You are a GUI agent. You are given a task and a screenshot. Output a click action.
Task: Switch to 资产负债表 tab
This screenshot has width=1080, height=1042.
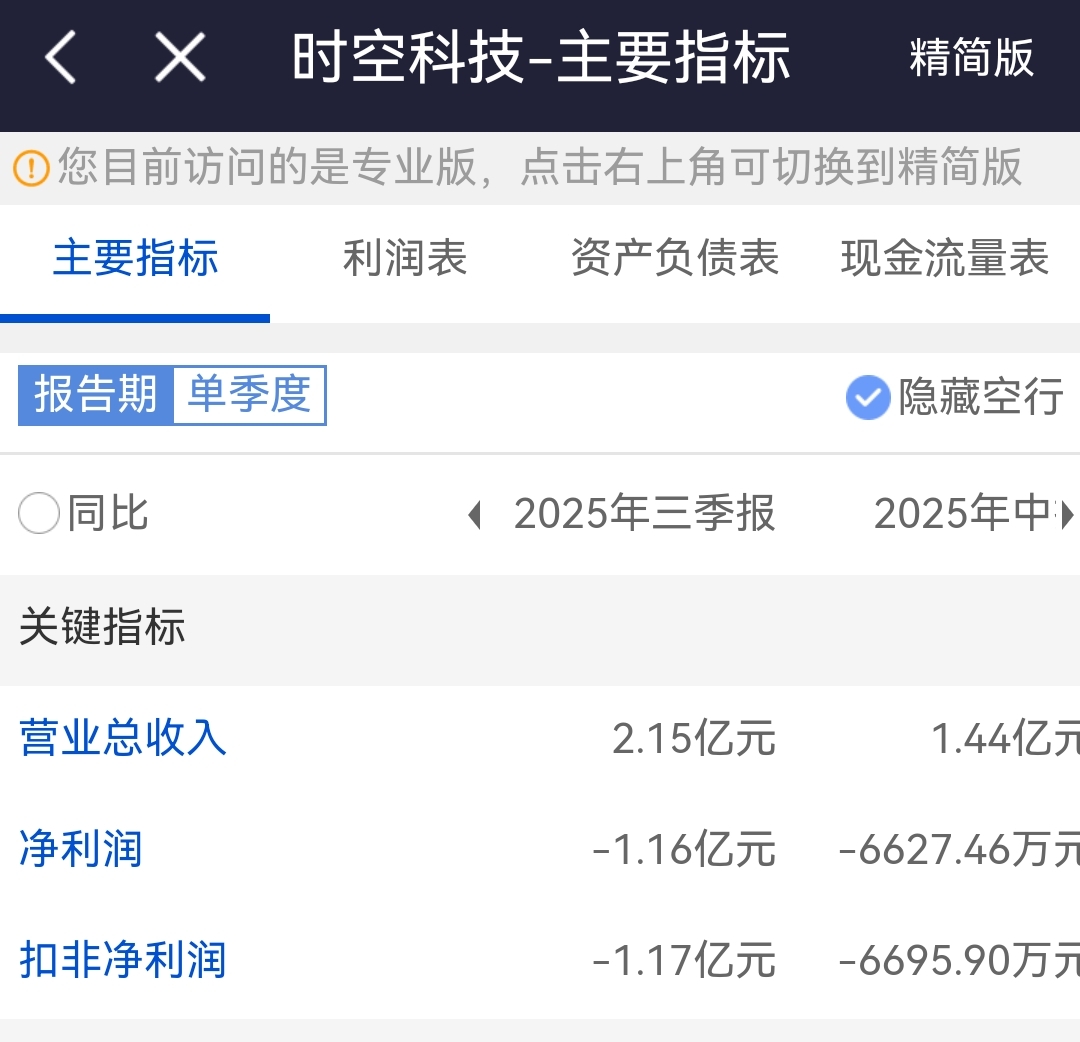[x=675, y=259]
